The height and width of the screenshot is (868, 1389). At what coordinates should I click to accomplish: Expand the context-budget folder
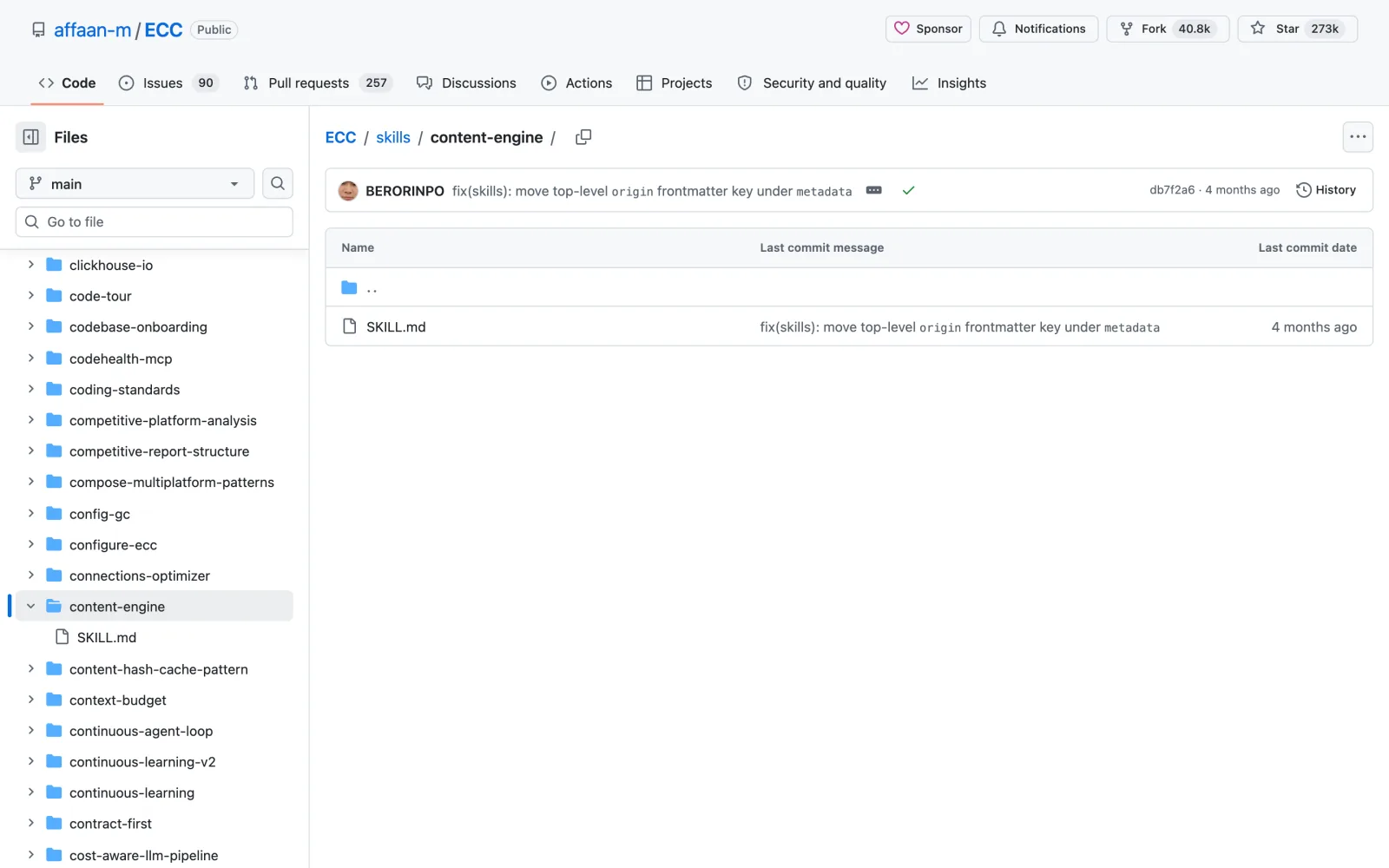coord(30,700)
